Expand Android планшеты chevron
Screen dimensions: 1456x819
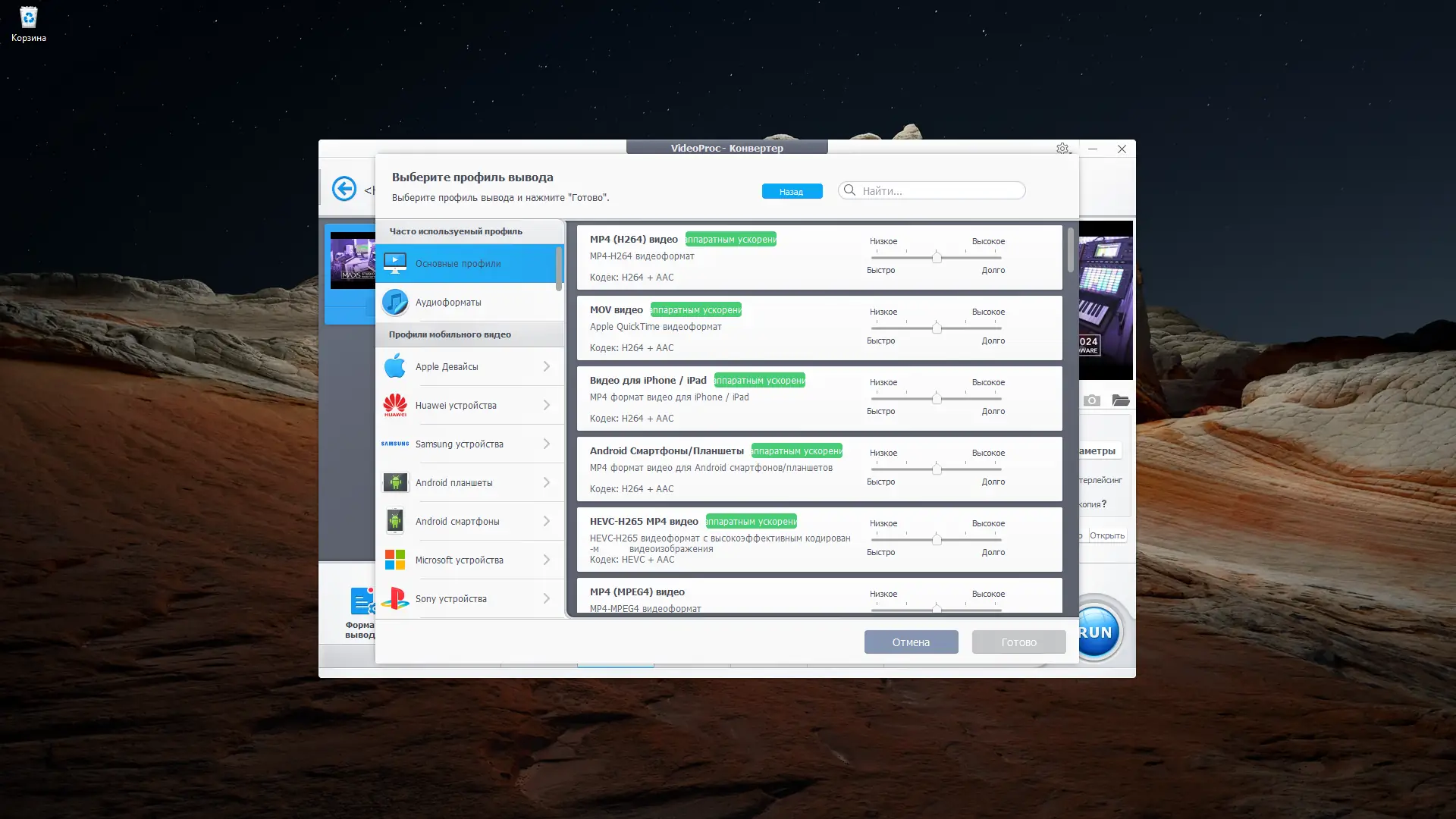click(x=546, y=482)
